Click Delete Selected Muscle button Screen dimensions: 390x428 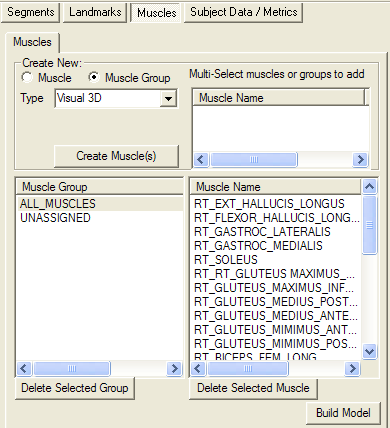pos(253,388)
